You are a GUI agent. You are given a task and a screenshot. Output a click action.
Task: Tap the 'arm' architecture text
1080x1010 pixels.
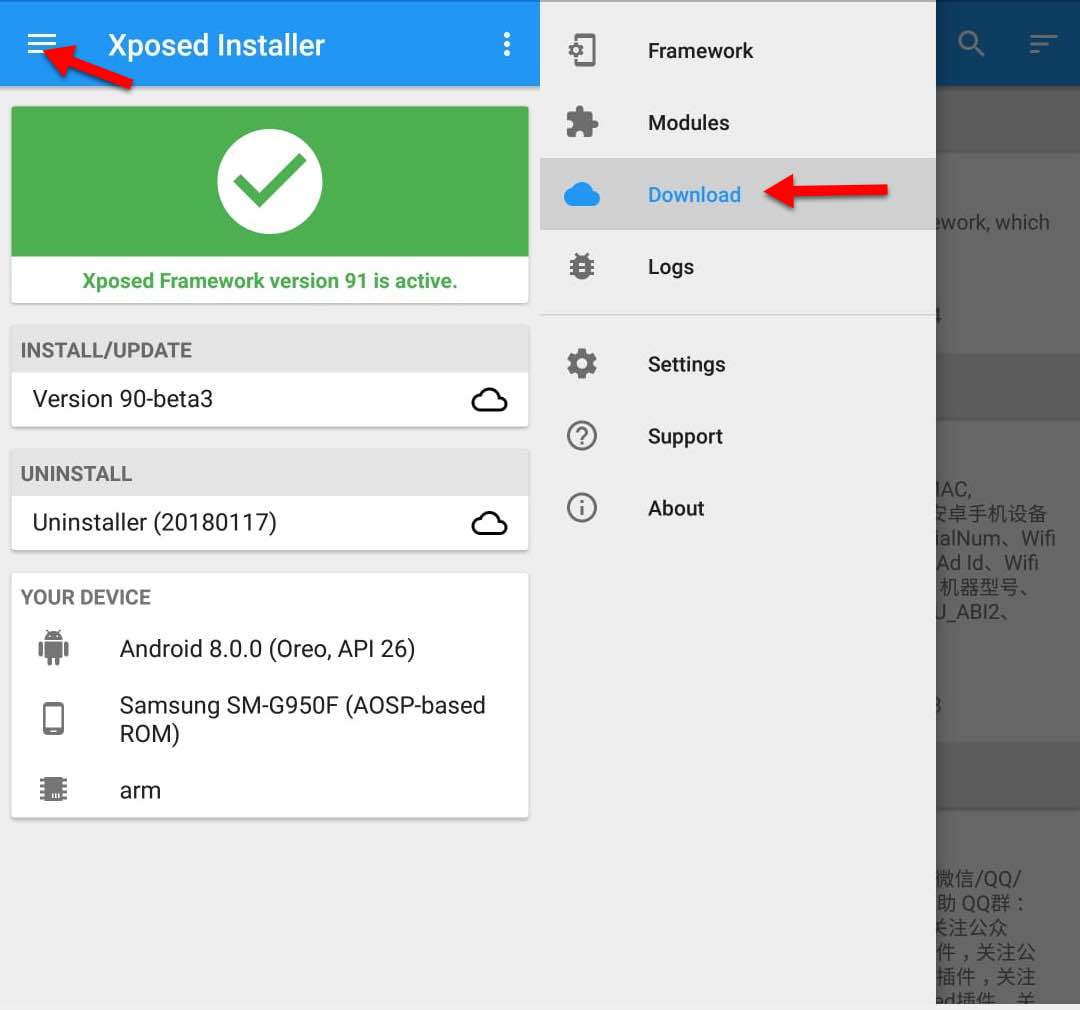[140, 791]
